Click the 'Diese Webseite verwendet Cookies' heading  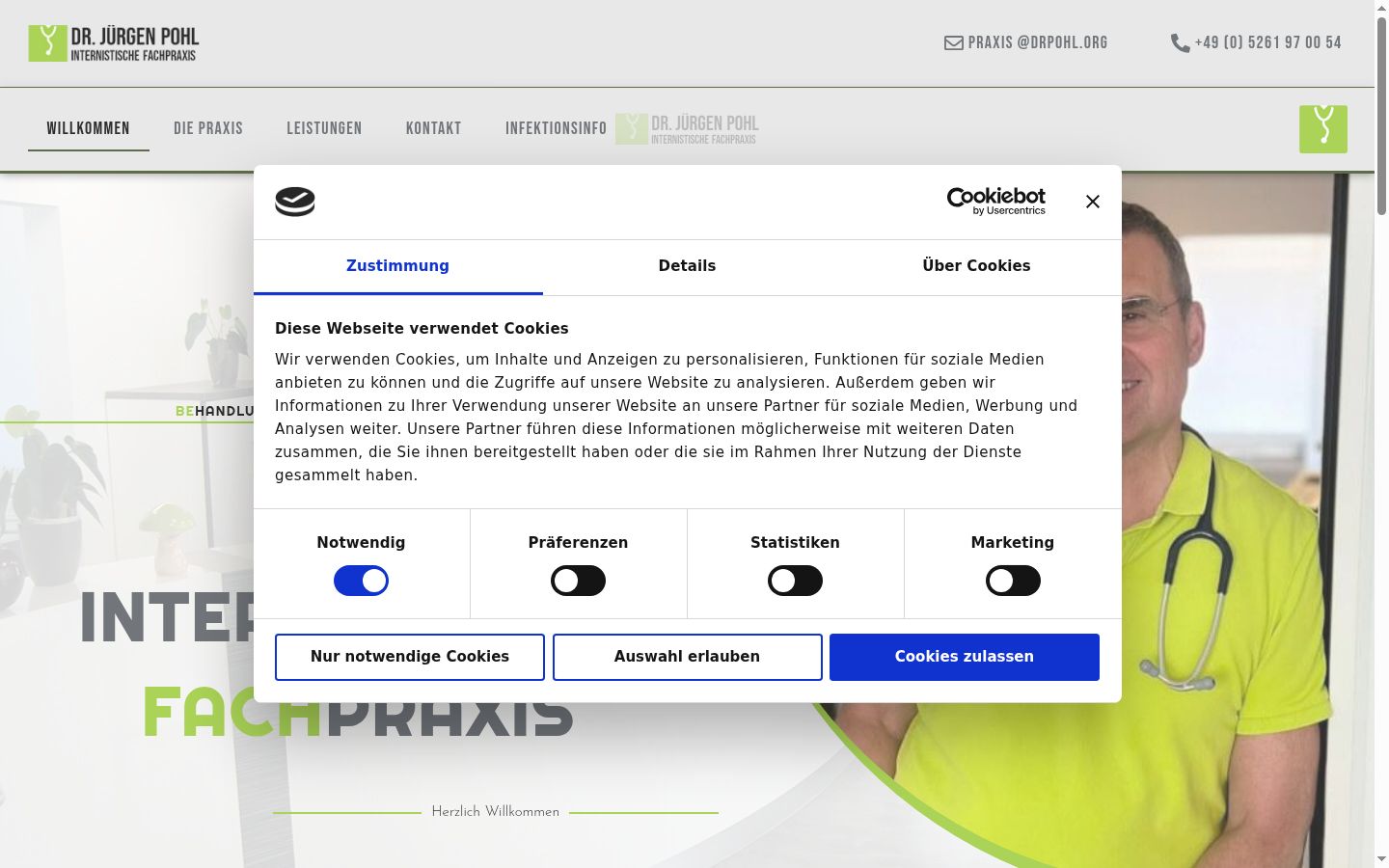(x=422, y=329)
